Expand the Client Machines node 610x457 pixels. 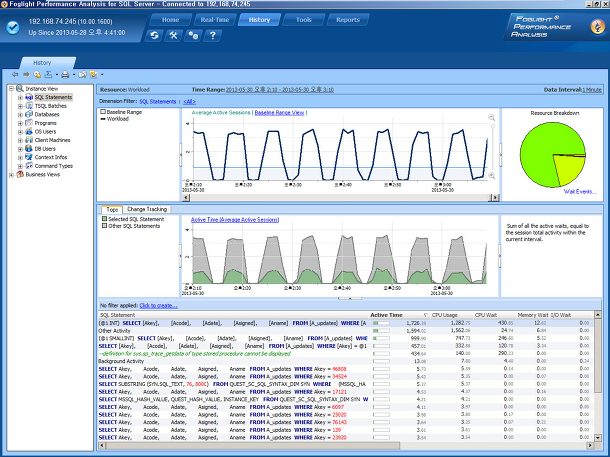coord(20,140)
